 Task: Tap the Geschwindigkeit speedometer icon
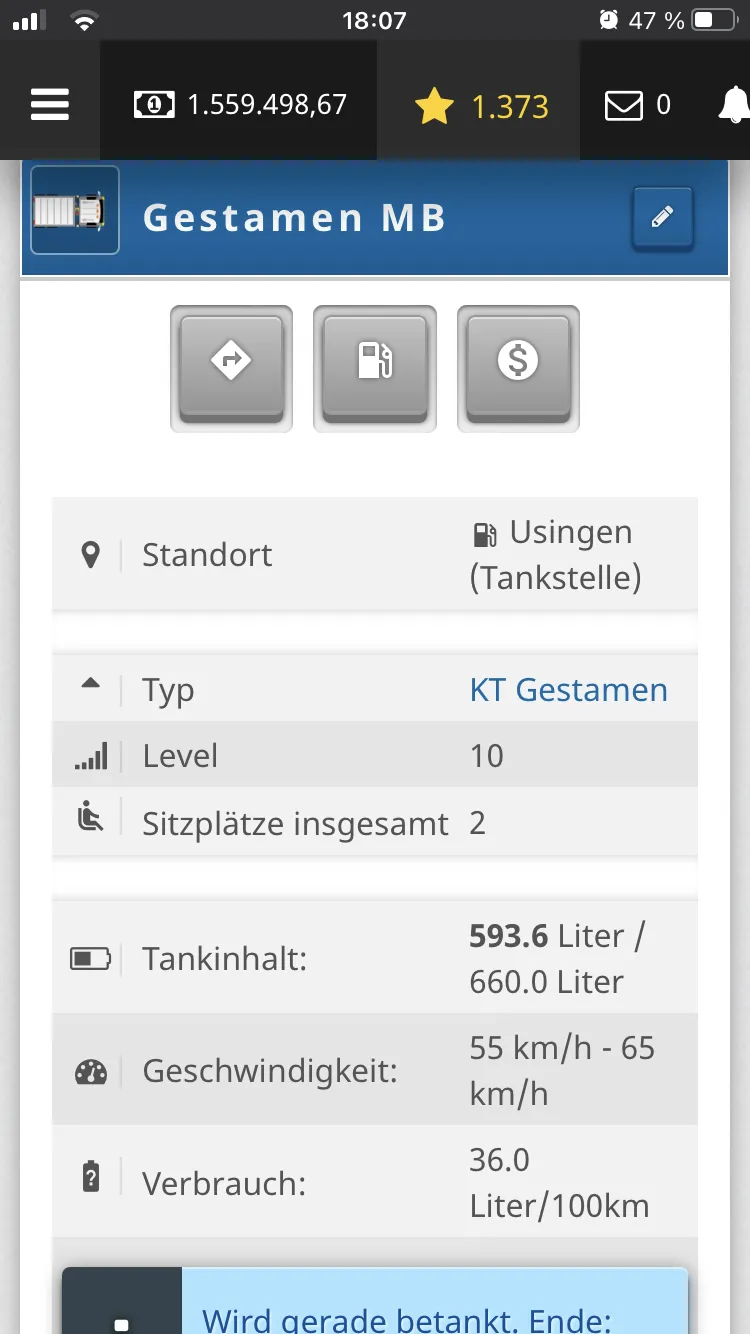90,1072
